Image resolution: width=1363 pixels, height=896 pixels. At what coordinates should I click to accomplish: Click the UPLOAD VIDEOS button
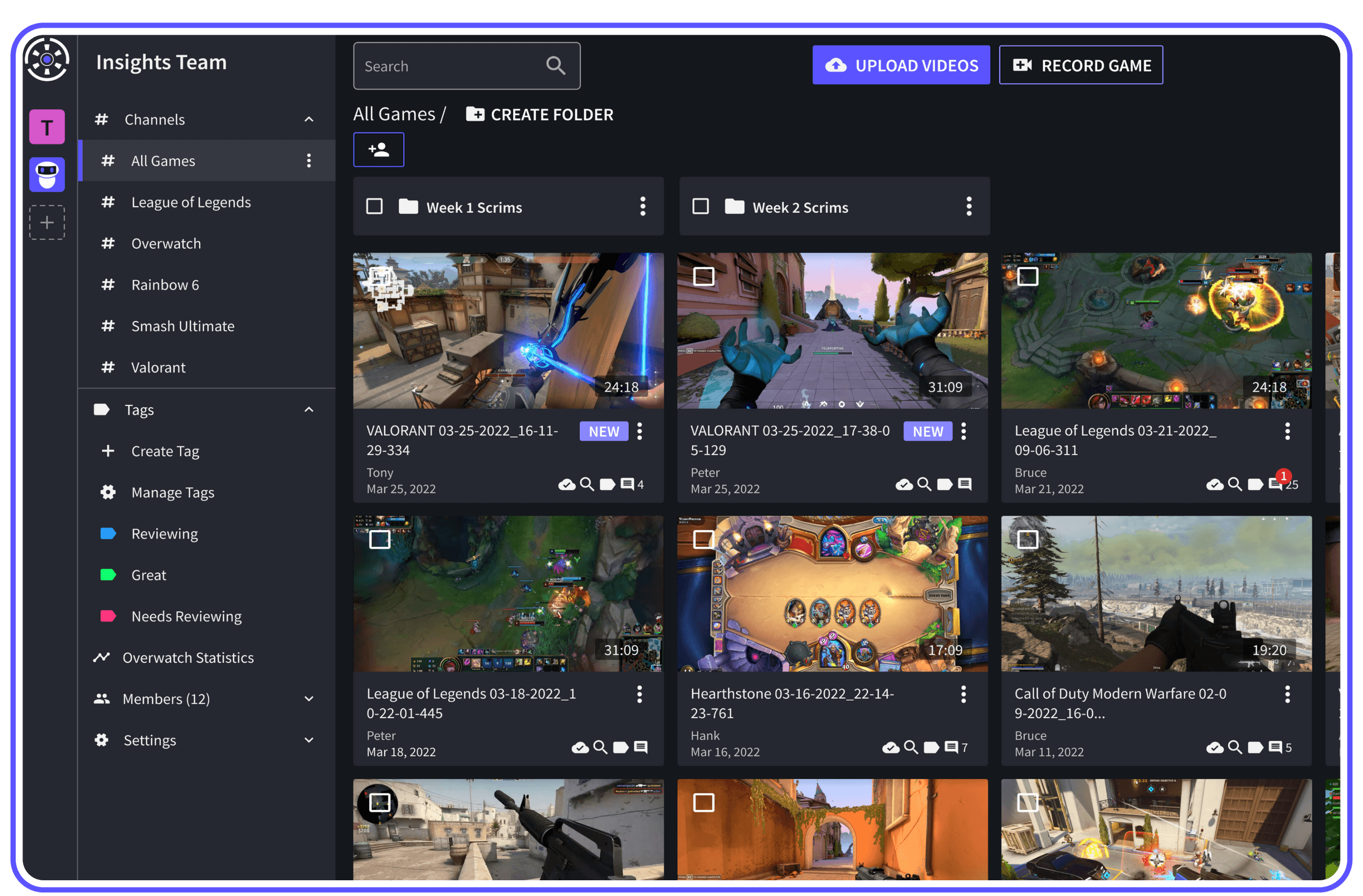point(900,65)
